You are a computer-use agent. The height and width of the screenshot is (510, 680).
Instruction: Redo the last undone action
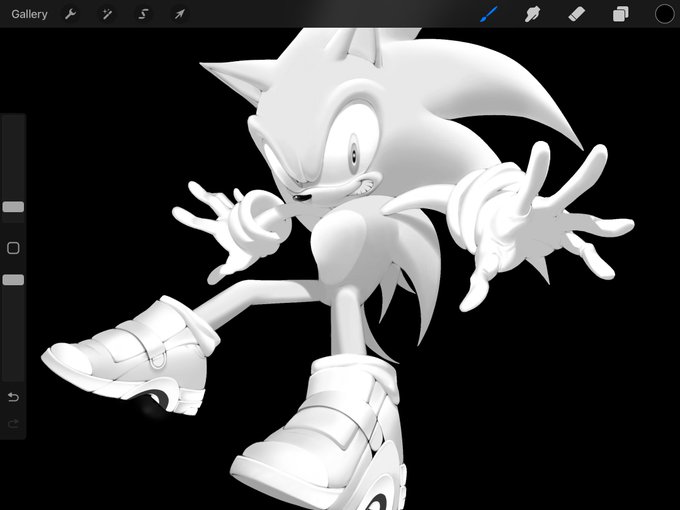tap(13, 423)
